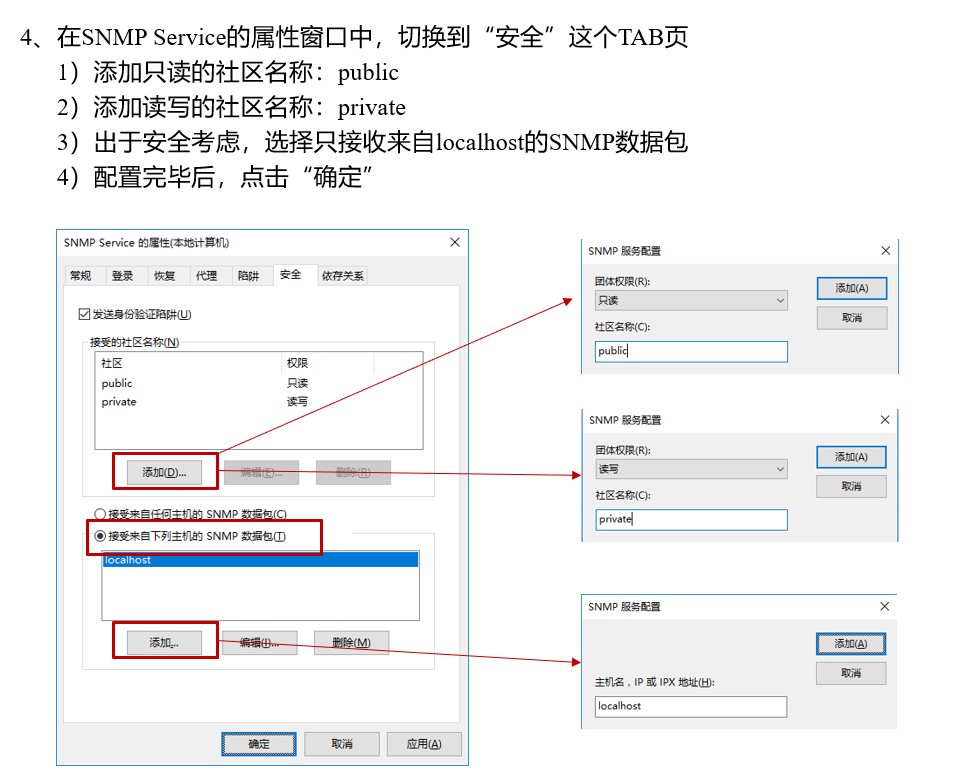Click the host name field containing localhost
This screenshot has height=778, width=953.
[x=691, y=706]
